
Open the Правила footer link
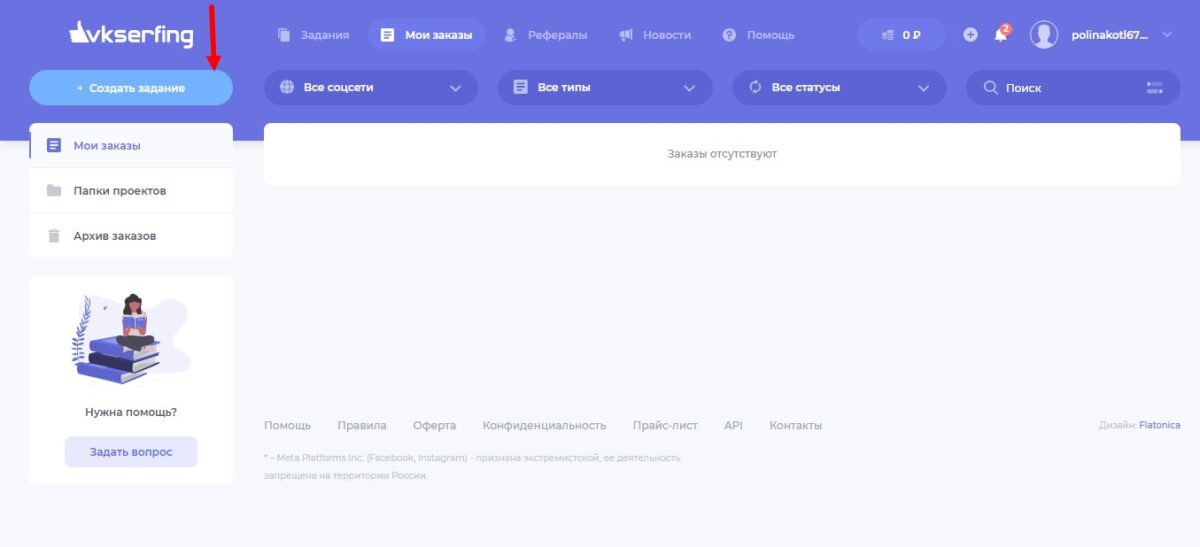click(362, 425)
